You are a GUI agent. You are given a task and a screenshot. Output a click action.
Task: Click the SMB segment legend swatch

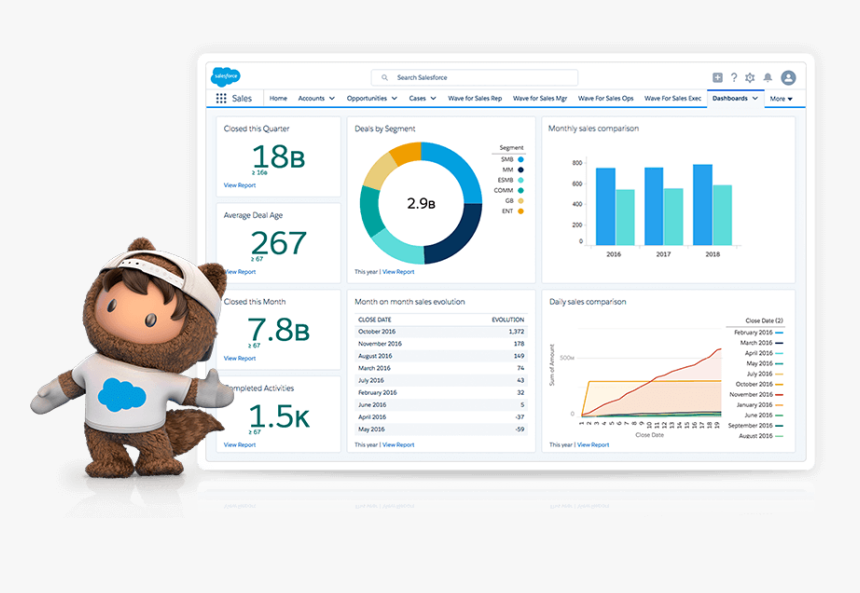click(520, 159)
